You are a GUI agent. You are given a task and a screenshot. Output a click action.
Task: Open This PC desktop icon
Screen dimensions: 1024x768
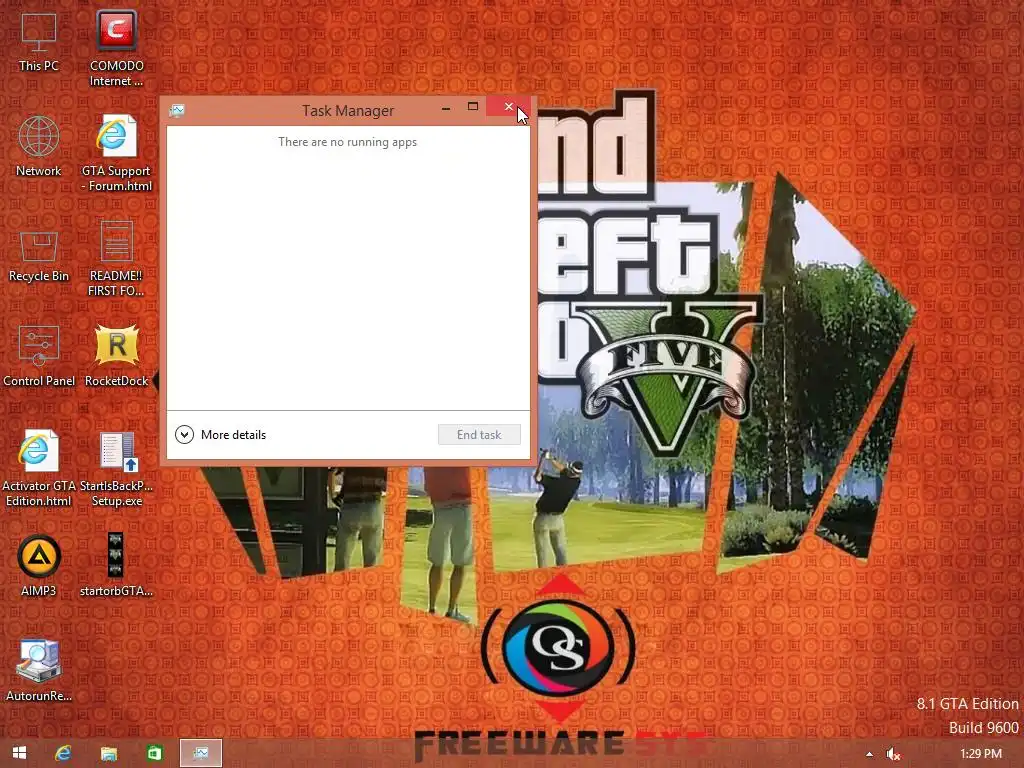39,40
